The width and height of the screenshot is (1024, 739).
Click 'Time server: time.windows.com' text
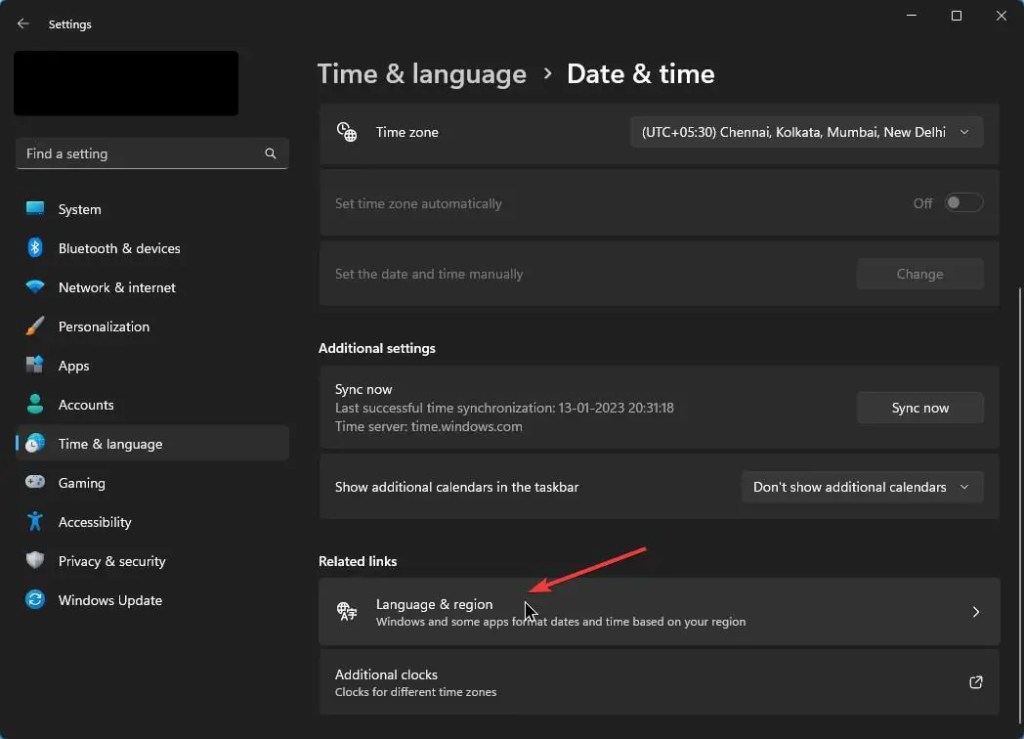[x=428, y=426]
